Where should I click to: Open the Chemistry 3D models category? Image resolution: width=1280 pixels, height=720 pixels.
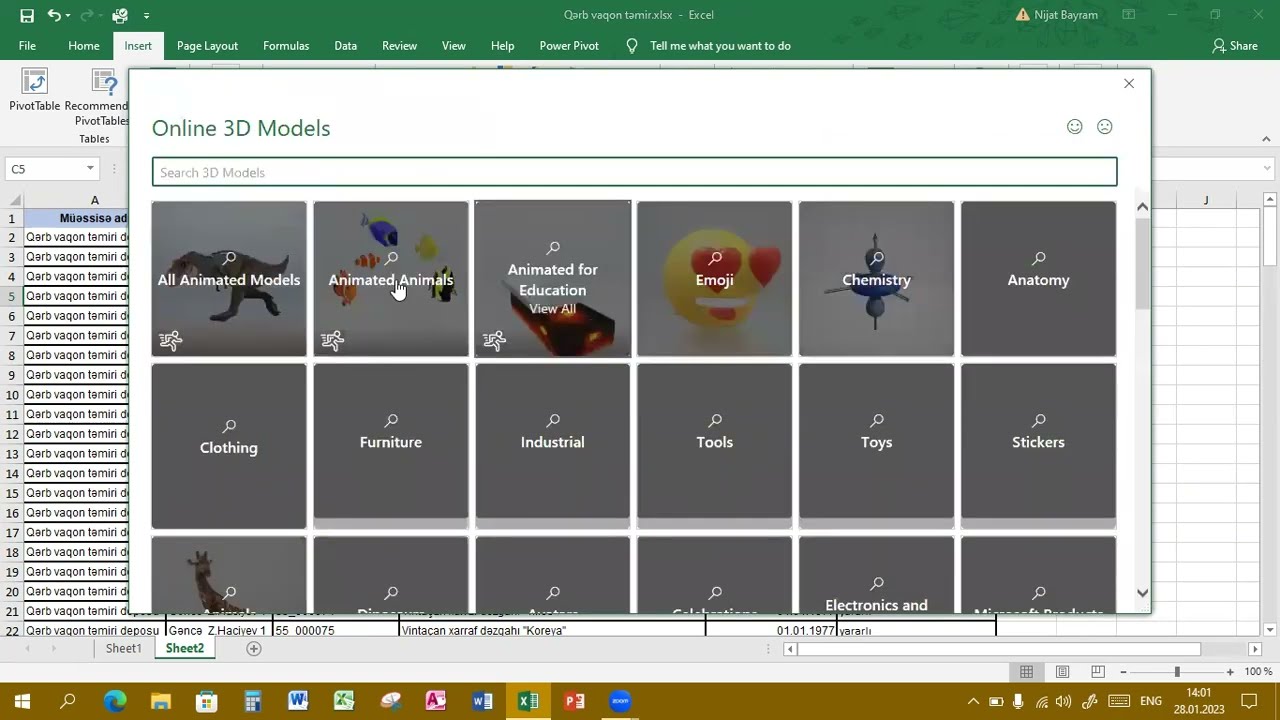tap(876, 279)
